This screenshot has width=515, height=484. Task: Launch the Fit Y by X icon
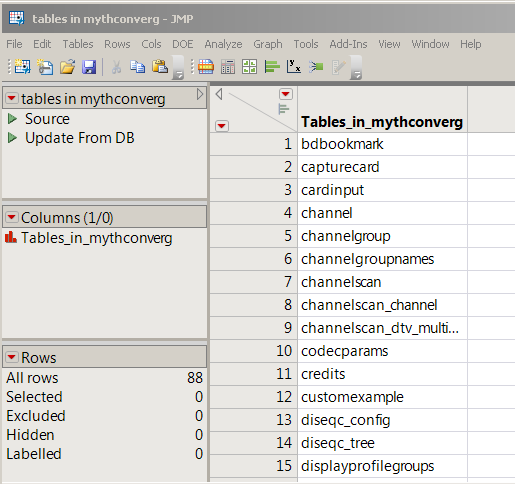click(294, 66)
